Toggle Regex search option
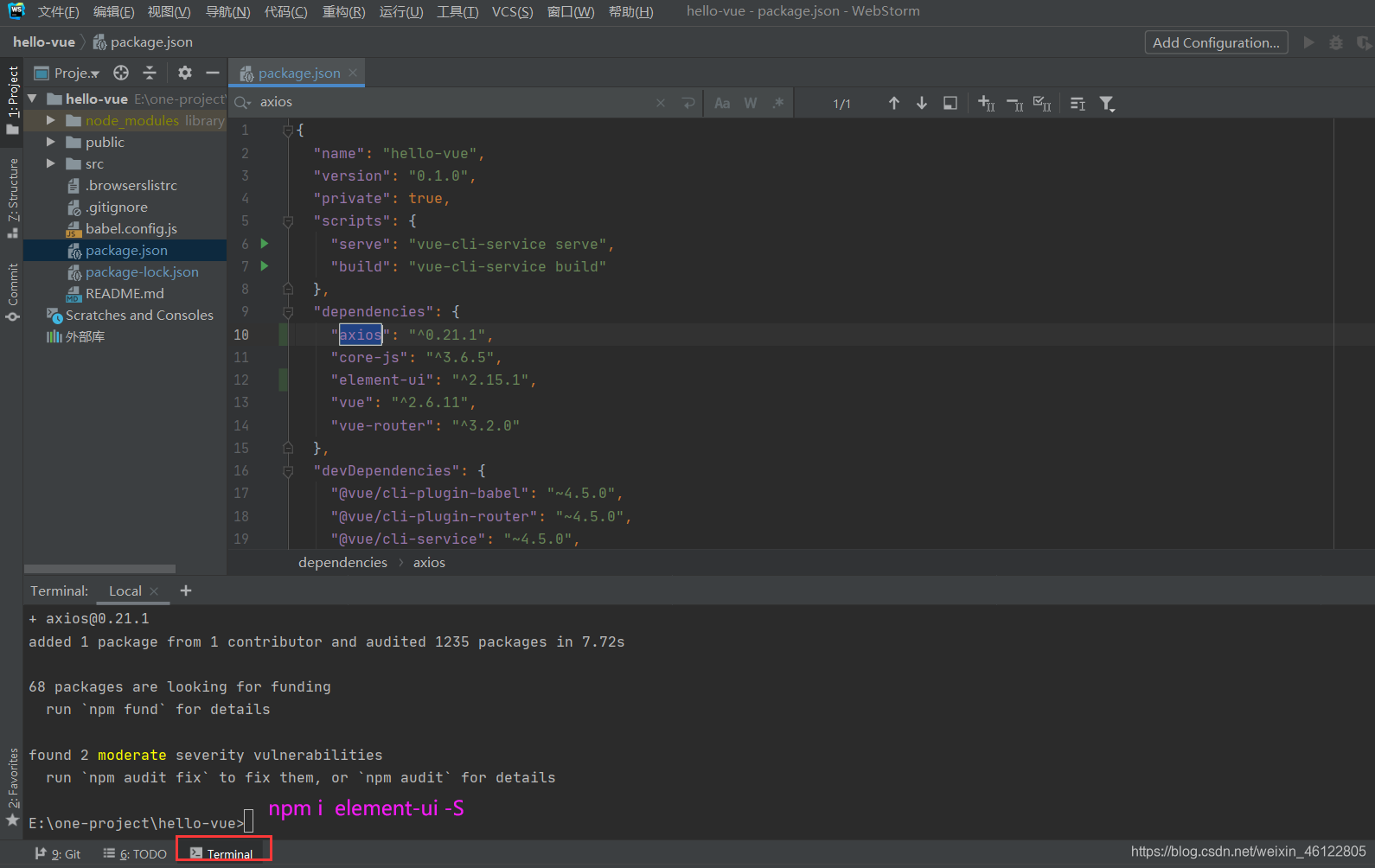 (x=778, y=103)
